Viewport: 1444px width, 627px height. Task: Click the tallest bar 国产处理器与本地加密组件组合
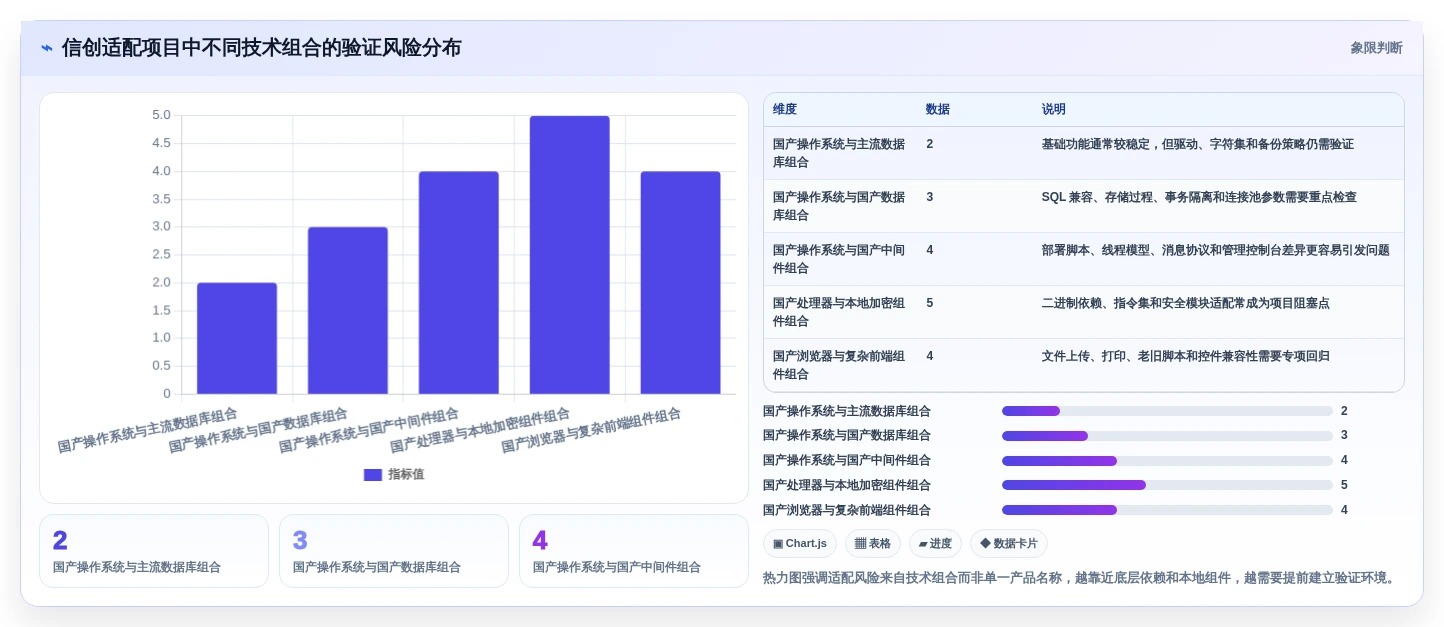point(570,255)
